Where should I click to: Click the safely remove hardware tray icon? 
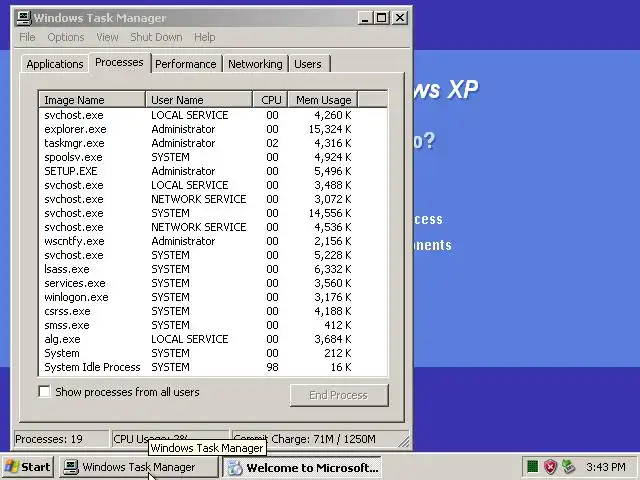coord(568,466)
